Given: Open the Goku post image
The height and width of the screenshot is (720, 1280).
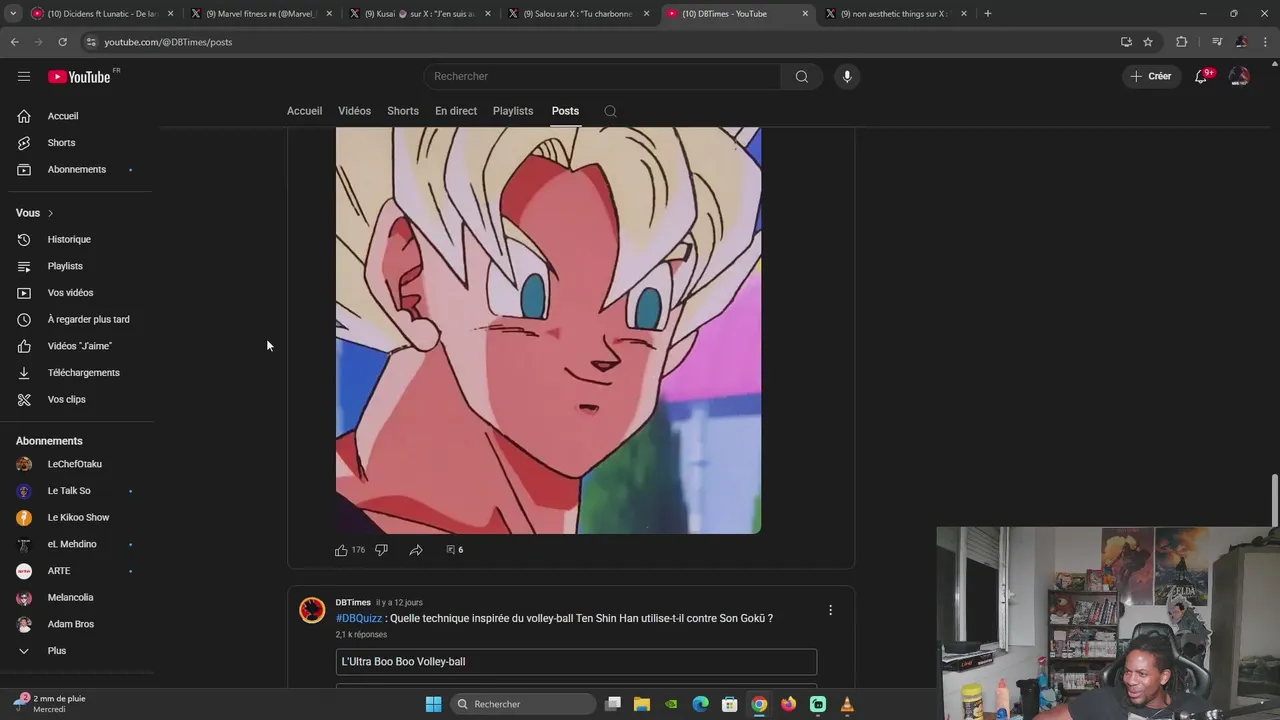Looking at the screenshot, I should coord(548,330).
